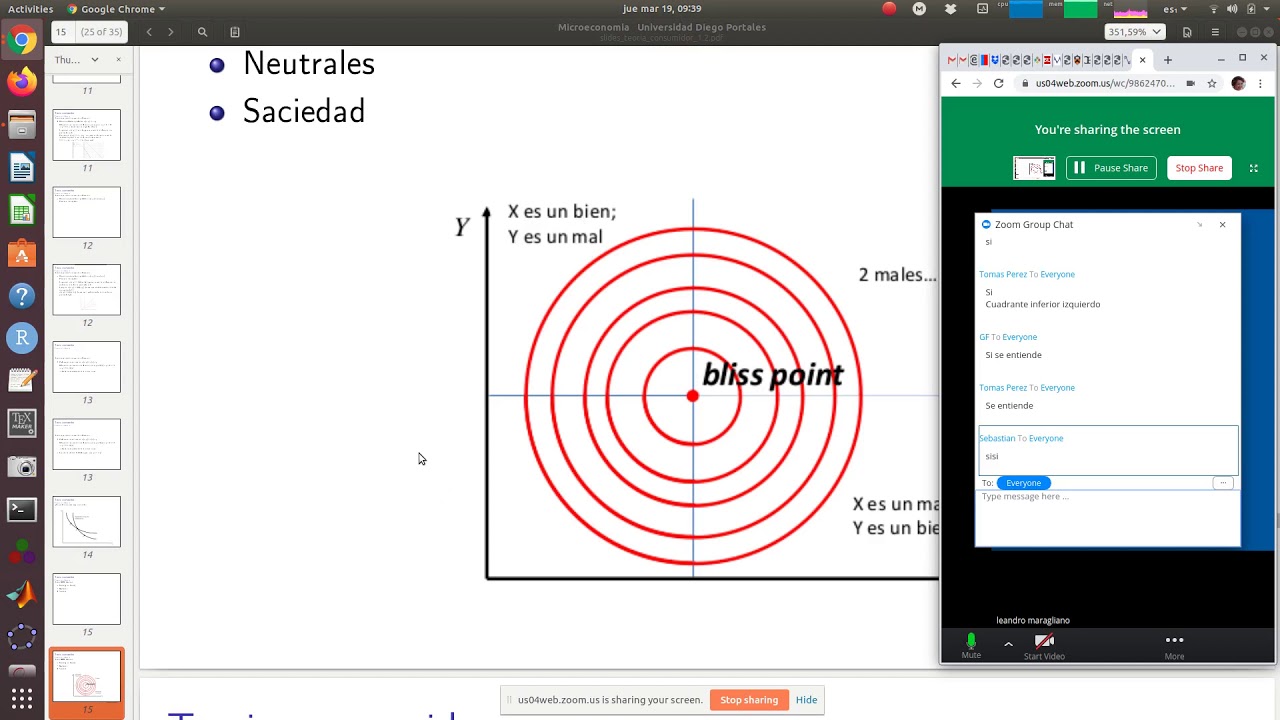Open Dropbox tray icon in the top bar

[x=951, y=9]
